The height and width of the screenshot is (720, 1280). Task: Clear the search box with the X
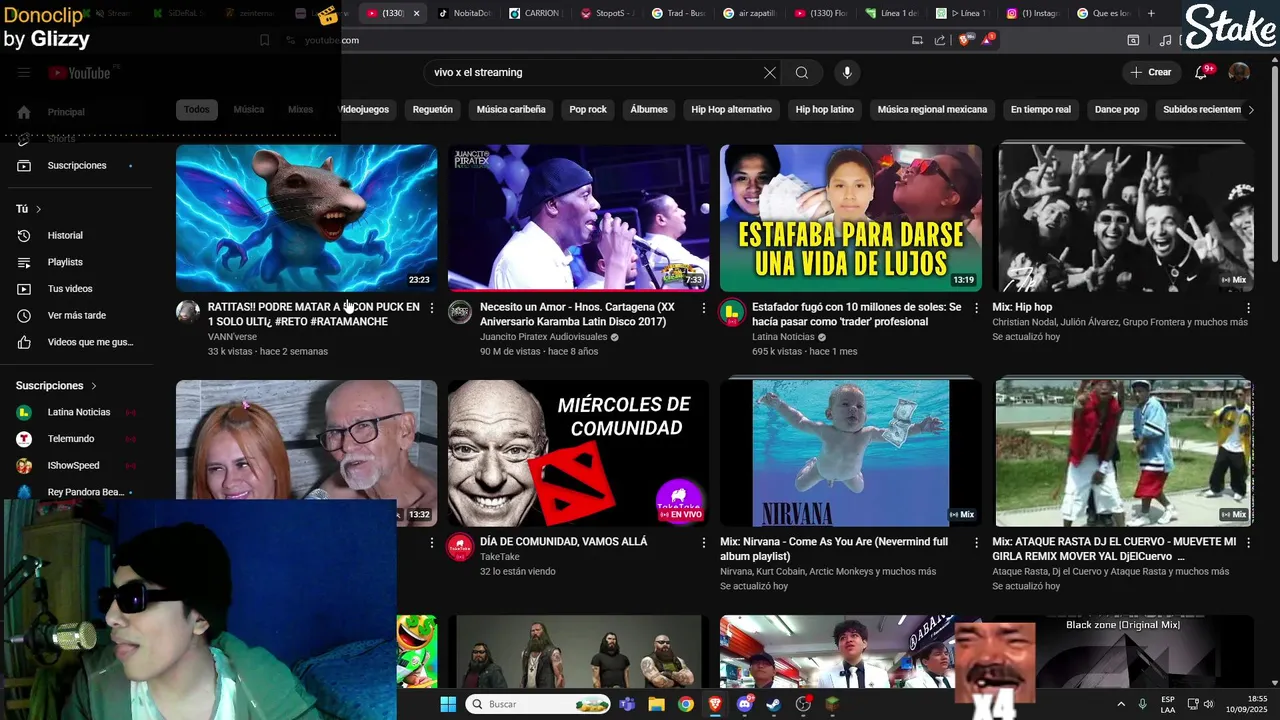pyautogui.click(x=769, y=72)
